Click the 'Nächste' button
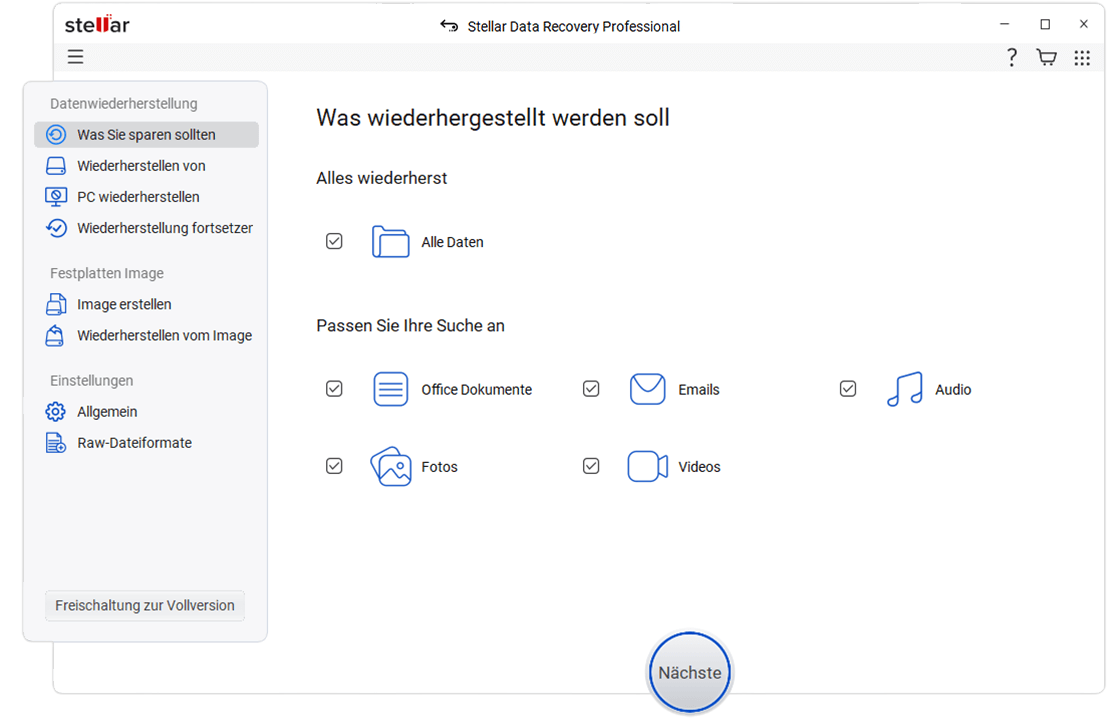The image size is (1118, 723). point(689,672)
